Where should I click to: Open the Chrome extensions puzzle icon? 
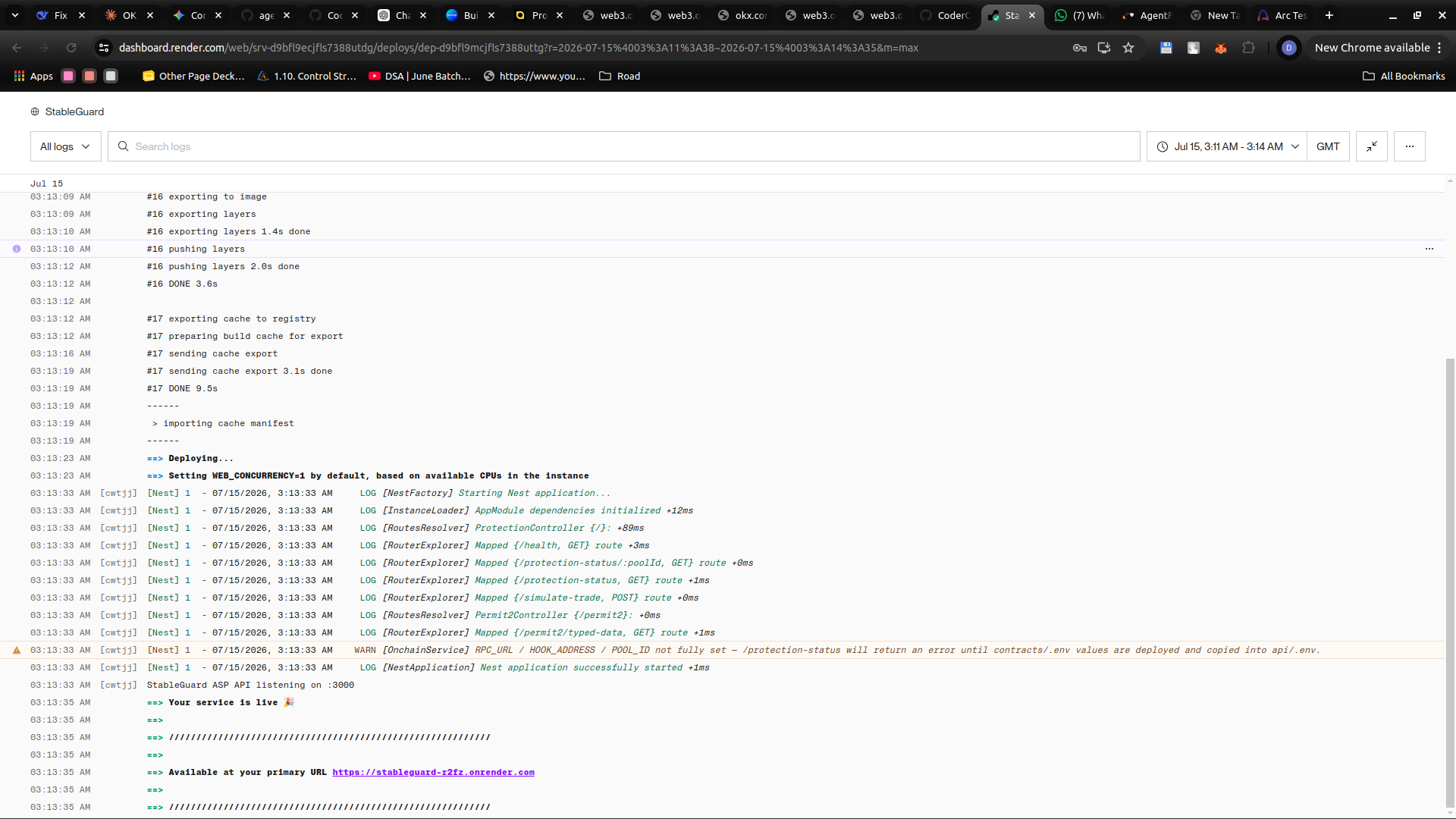click(x=1248, y=48)
